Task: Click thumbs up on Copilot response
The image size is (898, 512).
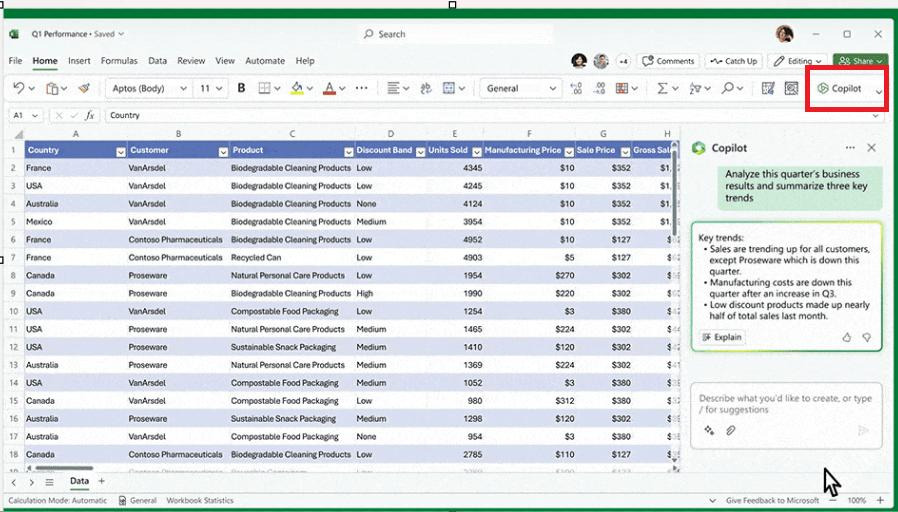Action: pyautogui.click(x=846, y=337)
